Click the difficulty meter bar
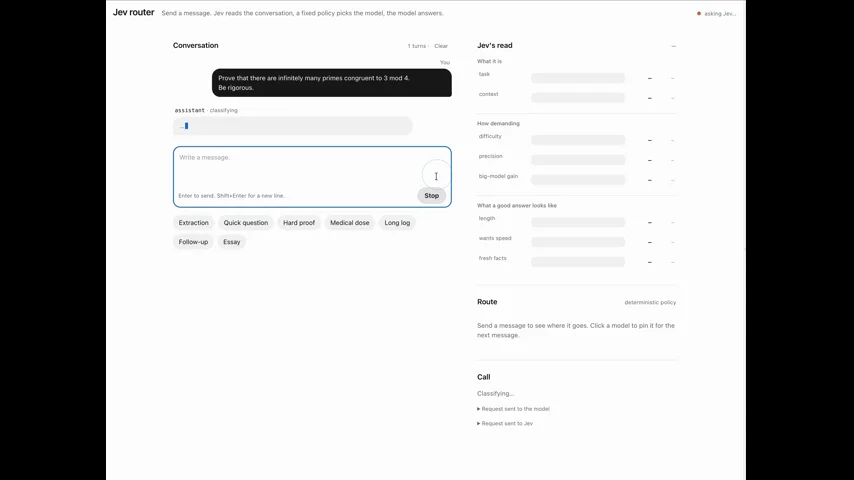This screenshot has width=854, height=480. (578, 140)
